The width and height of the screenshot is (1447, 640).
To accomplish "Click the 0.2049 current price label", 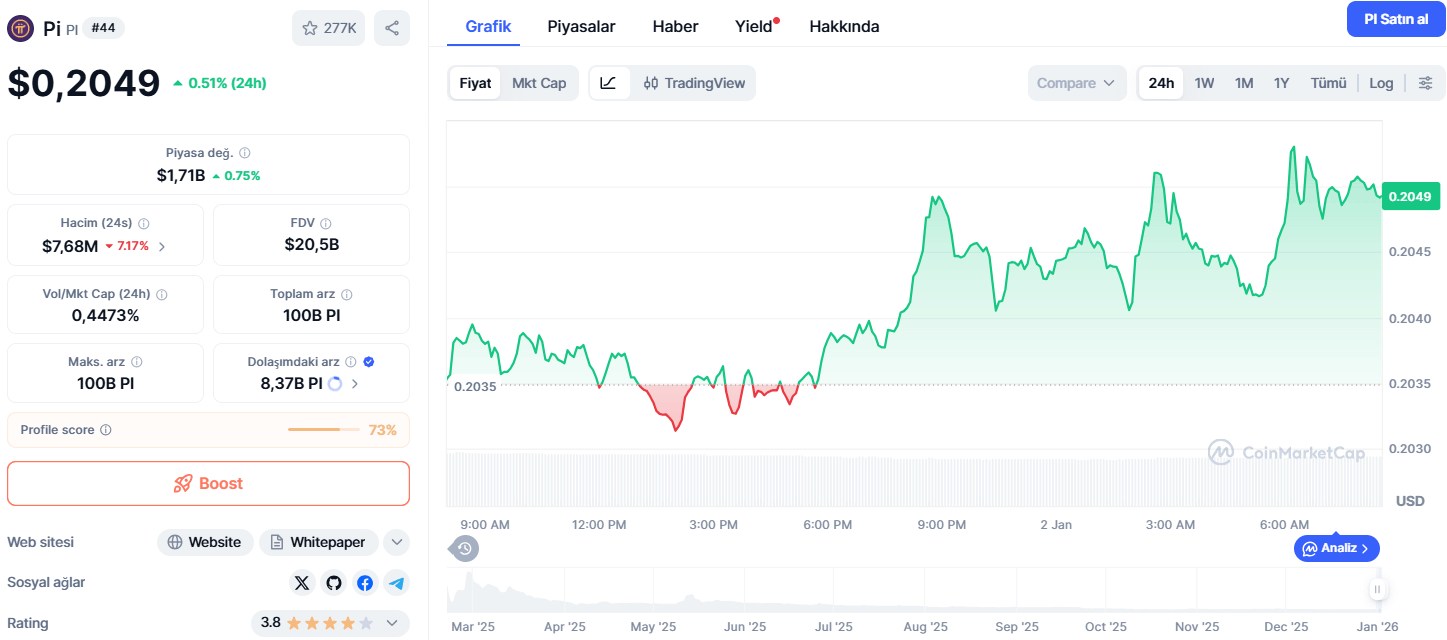I will [1410, 196].
